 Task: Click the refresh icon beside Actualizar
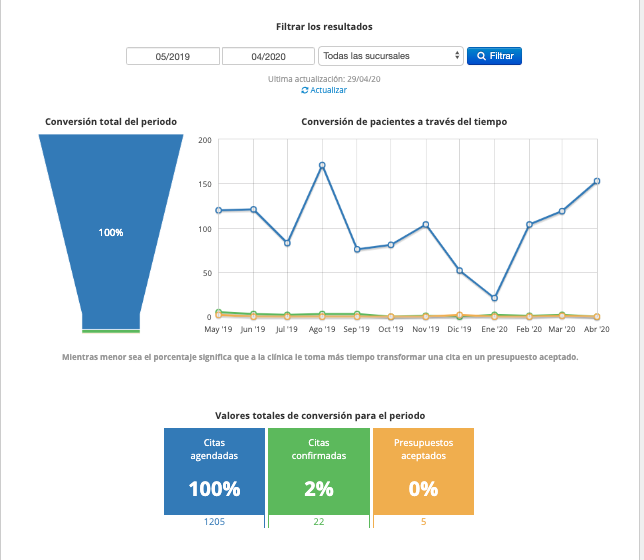[304, 90]
